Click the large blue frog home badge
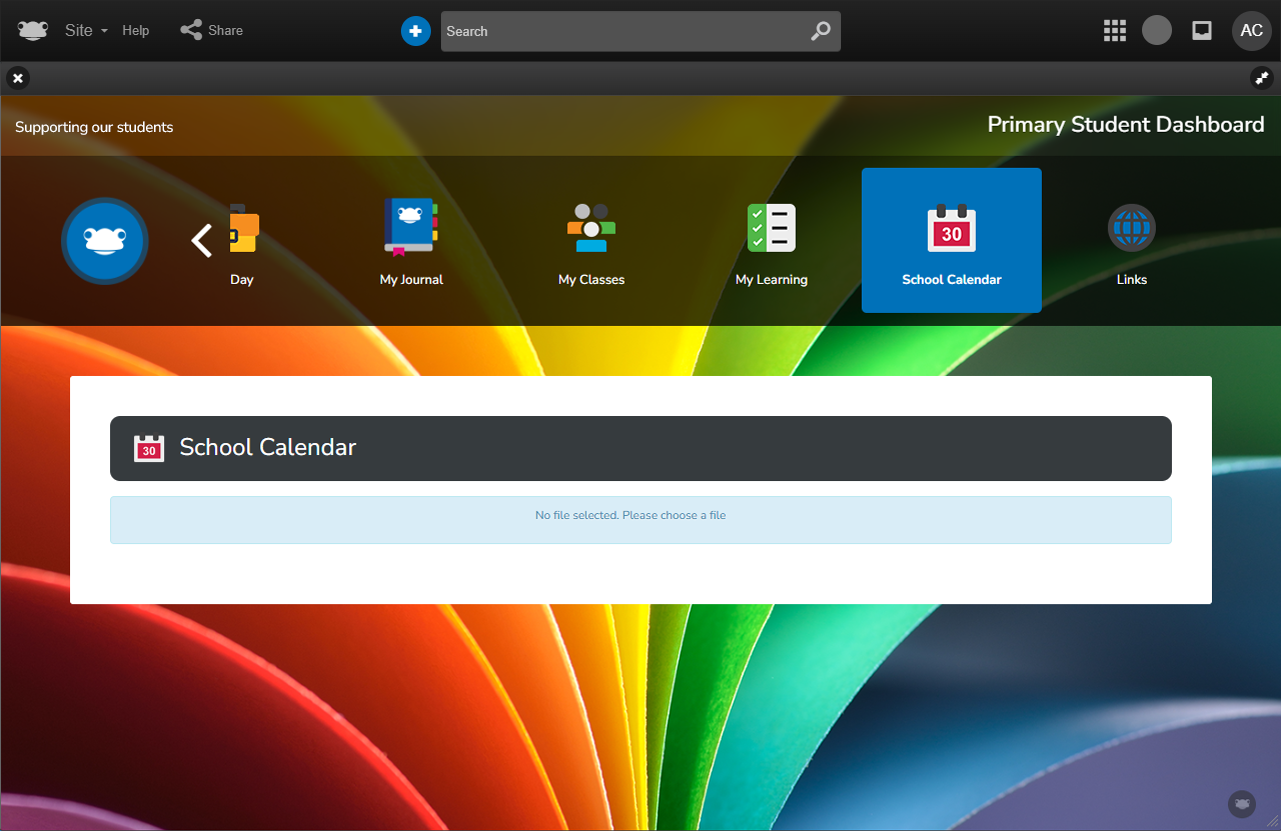This screenshot has height=831, width=1281. [x=105, y=241]
